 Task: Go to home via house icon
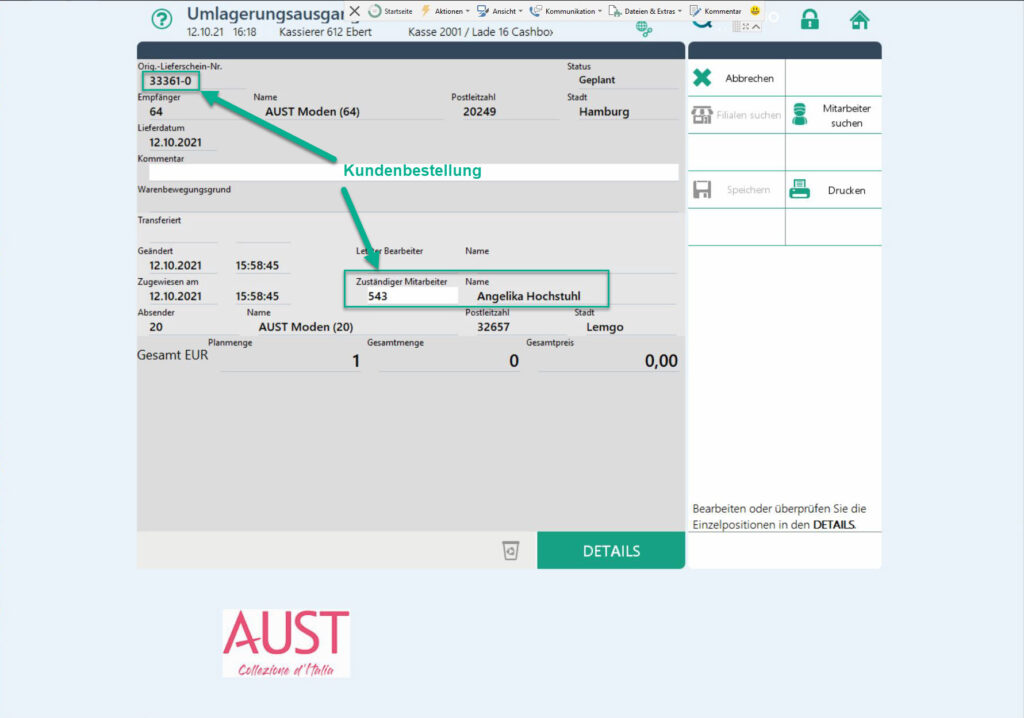(x=859, y=20)
